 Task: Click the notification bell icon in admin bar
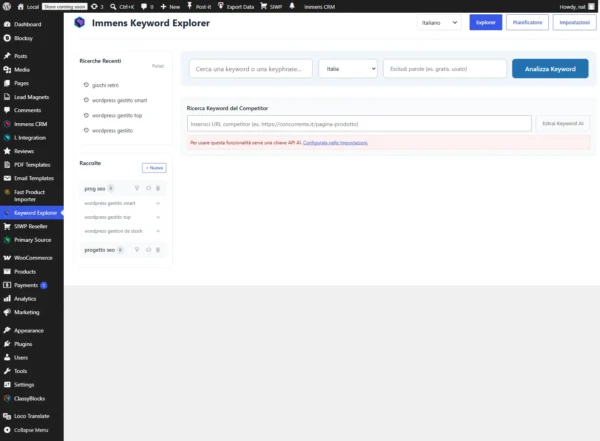[x=292, y=7]
